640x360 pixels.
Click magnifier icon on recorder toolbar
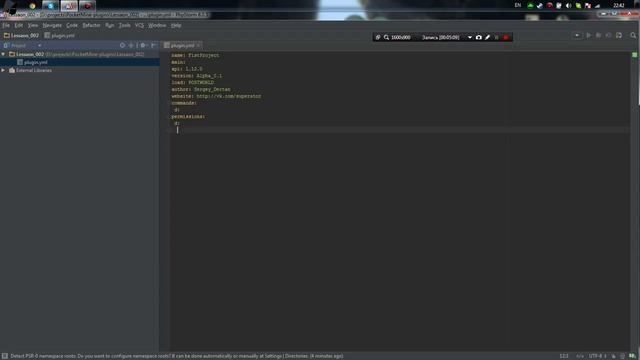pyautogui.click(x=386, y=37)
